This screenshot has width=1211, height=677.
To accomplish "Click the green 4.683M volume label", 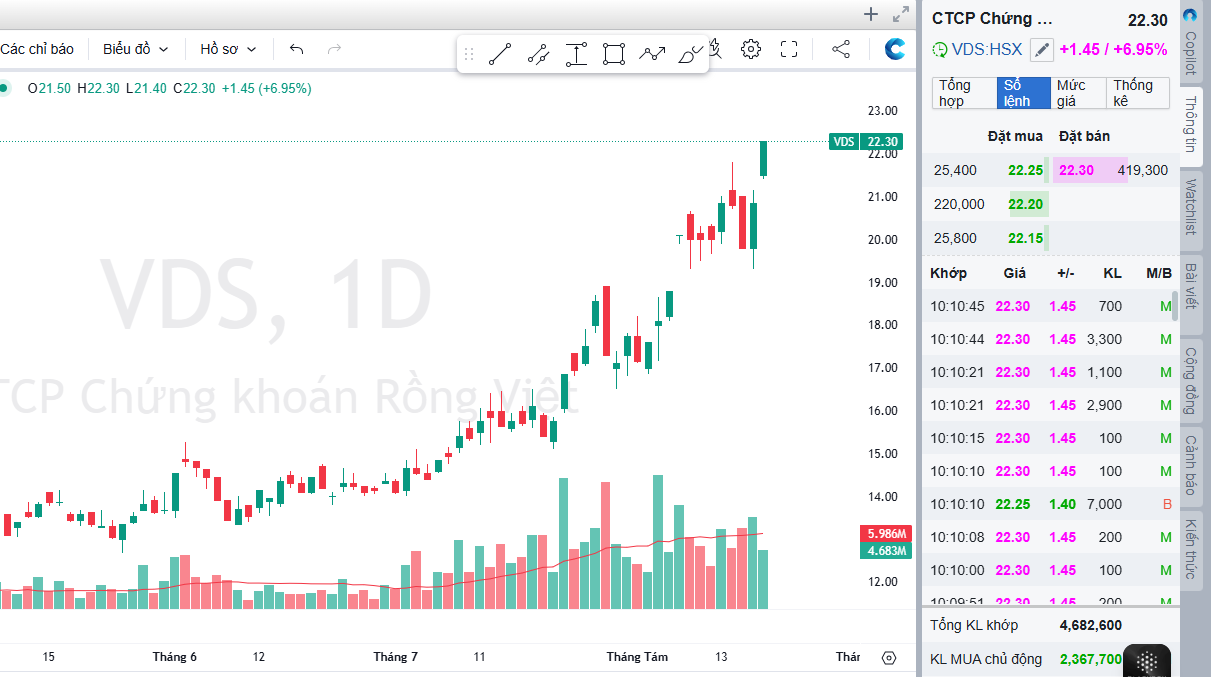I will (886, 550).
